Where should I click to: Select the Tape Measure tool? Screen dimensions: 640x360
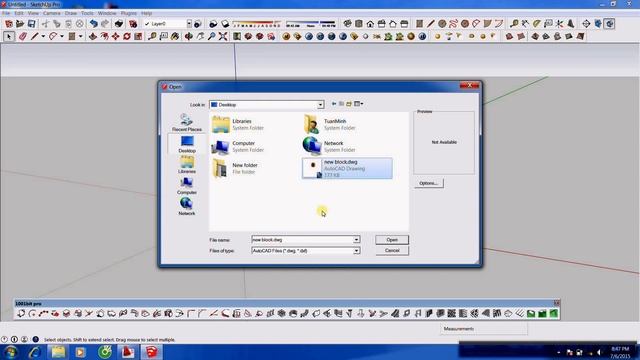(152, 36)
